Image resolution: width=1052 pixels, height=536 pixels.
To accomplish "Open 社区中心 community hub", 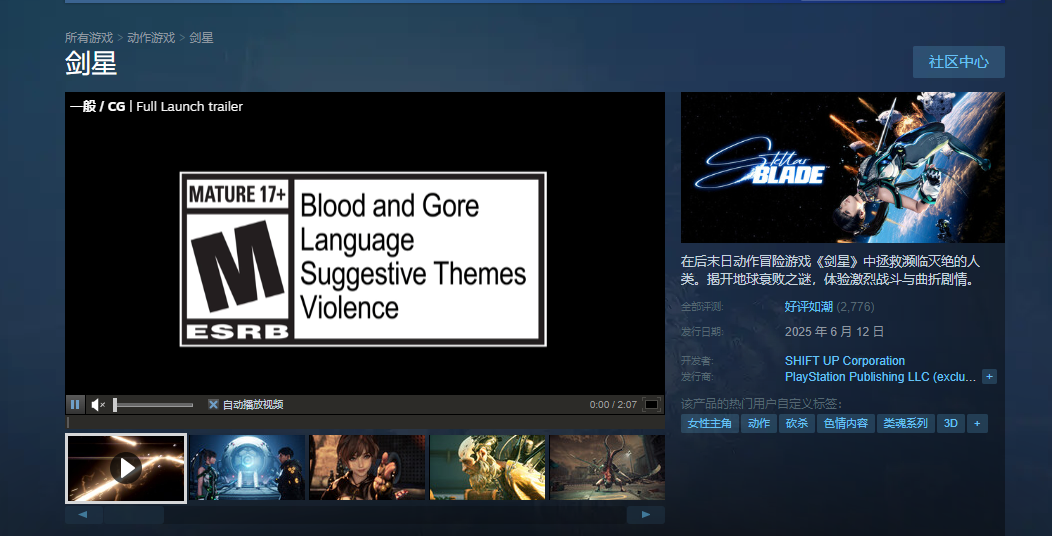I will (x=959, y=62).
